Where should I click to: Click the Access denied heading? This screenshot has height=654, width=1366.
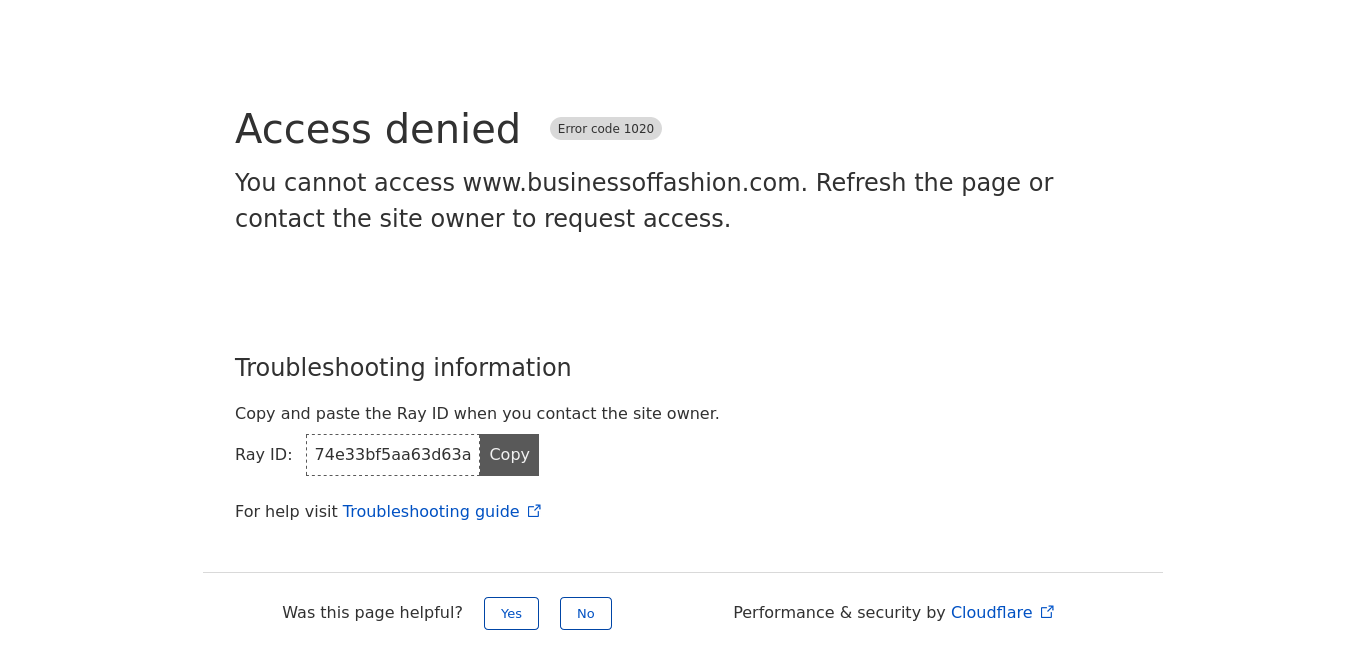377,130
